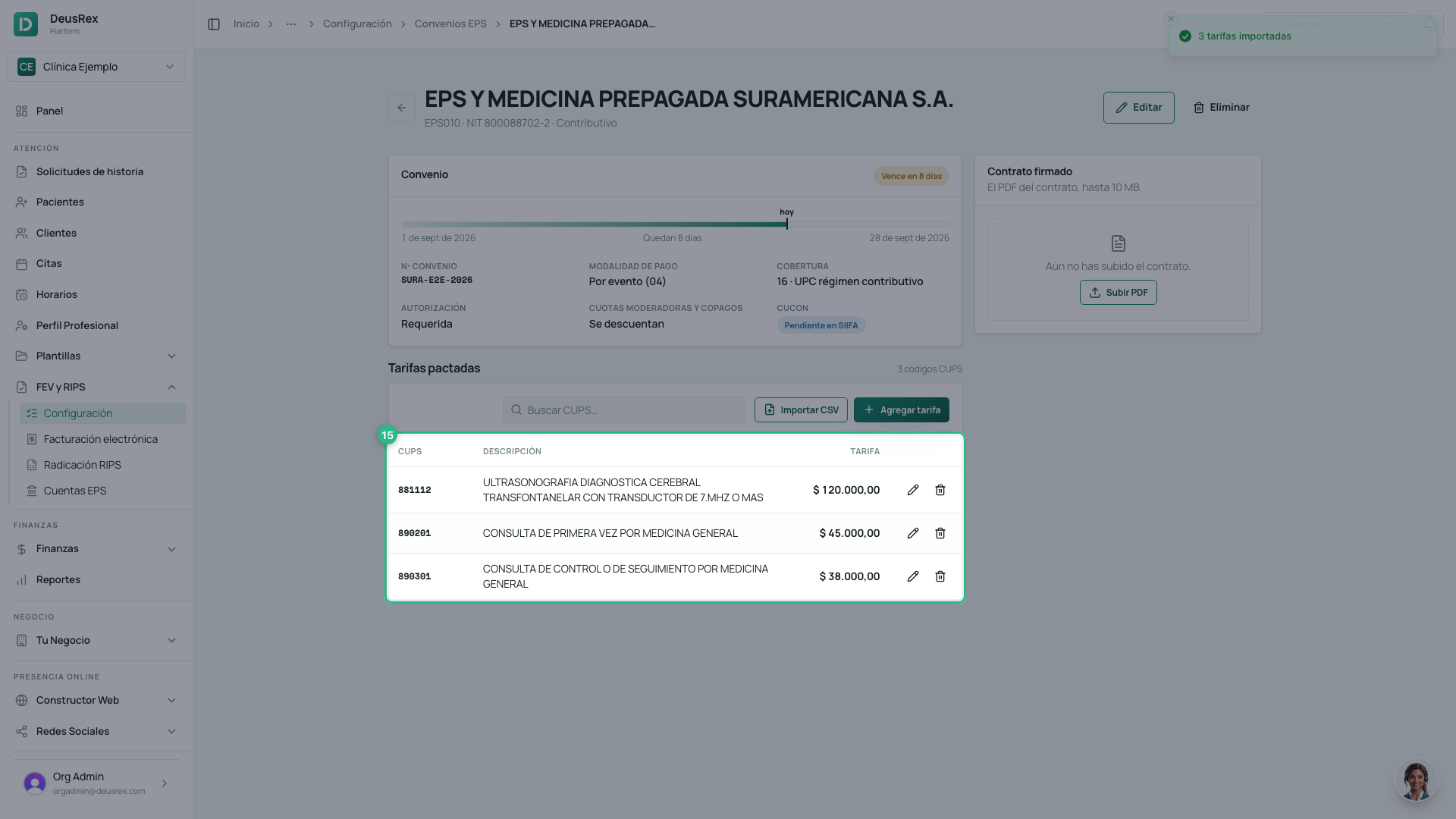Click the Importar CSV button
Viewport: 1456px width, 819px height.
tap(801, 409)
